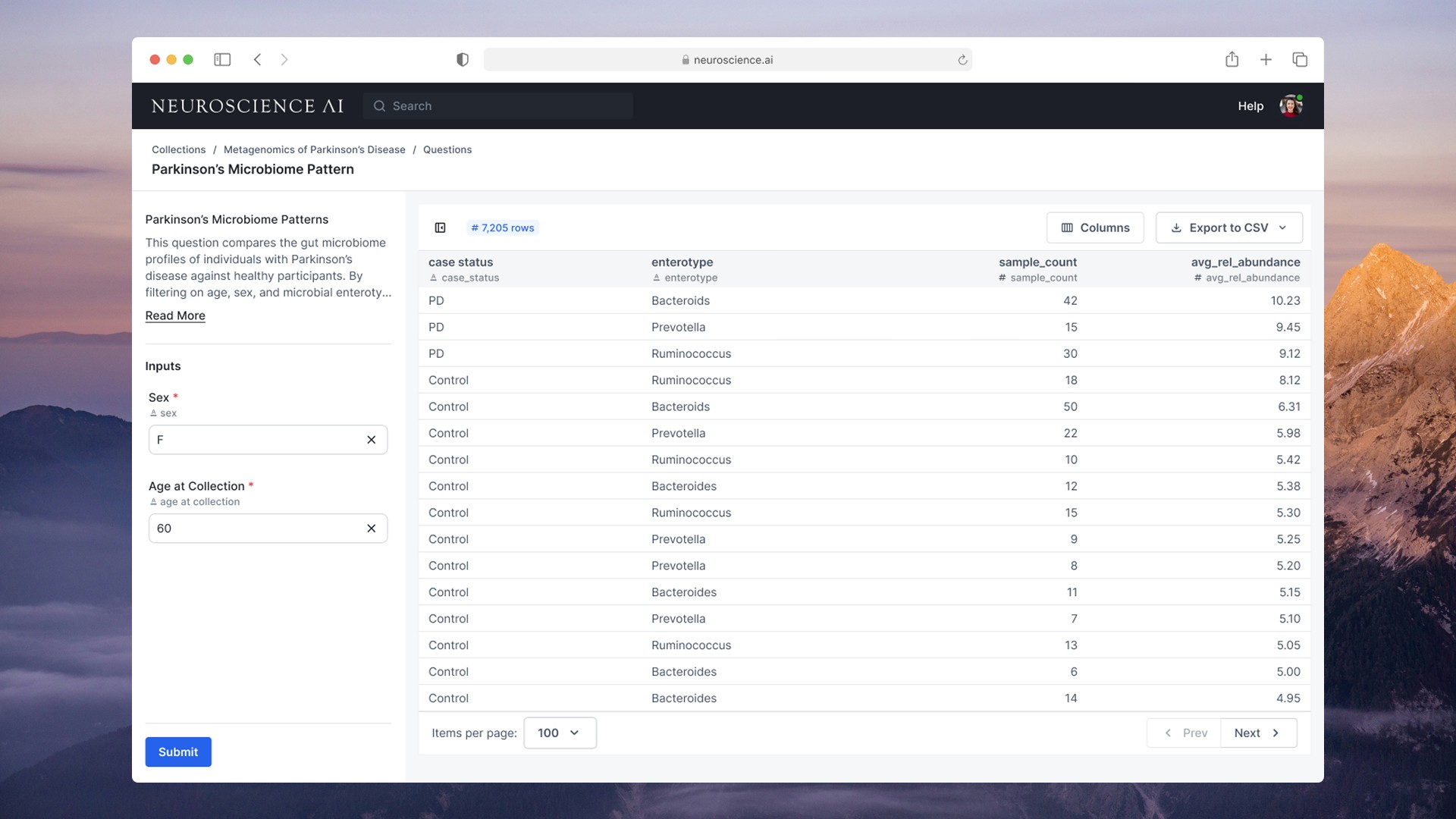The height and width of the screenshot is (819, 1456).
Task: Click the Sex input field containing F
Action: pyautogui.click(x=268, y=440)
